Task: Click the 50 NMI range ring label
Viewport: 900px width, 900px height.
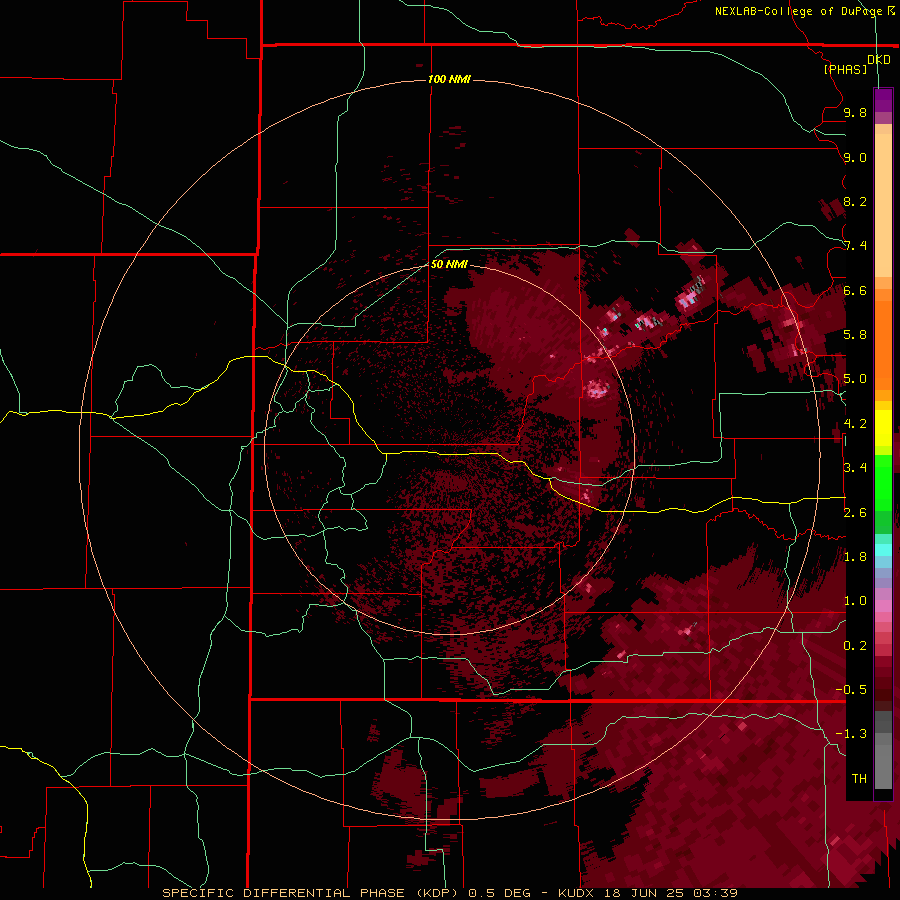Action: pyautogui.click(x=449, y=264)
